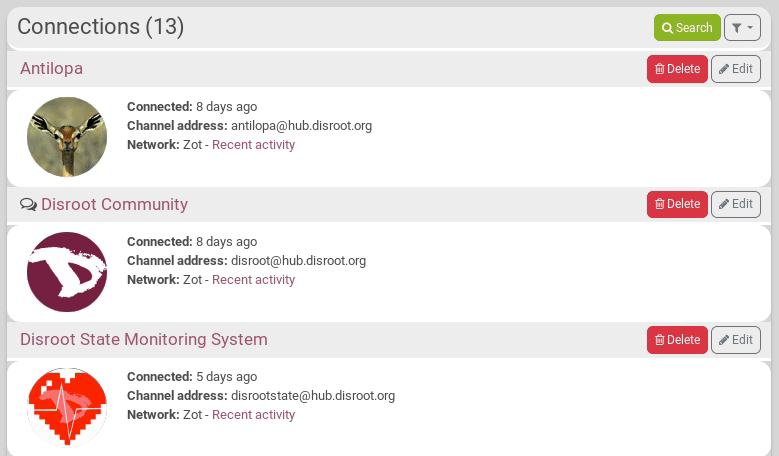This screenshot has height=456, width=779.
Task: View Recent activity for Disroot State Monitoring
Action: (253, 415)
